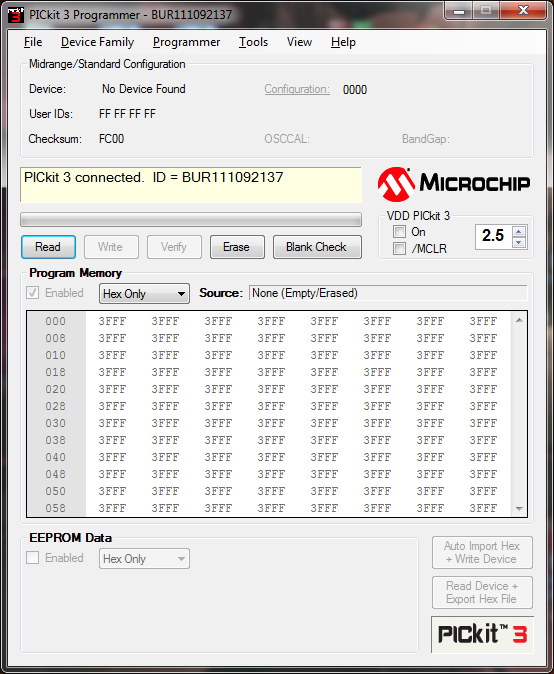Click the progress bar below the status box
Screen dimensions: 554x674
pos(191,220)
